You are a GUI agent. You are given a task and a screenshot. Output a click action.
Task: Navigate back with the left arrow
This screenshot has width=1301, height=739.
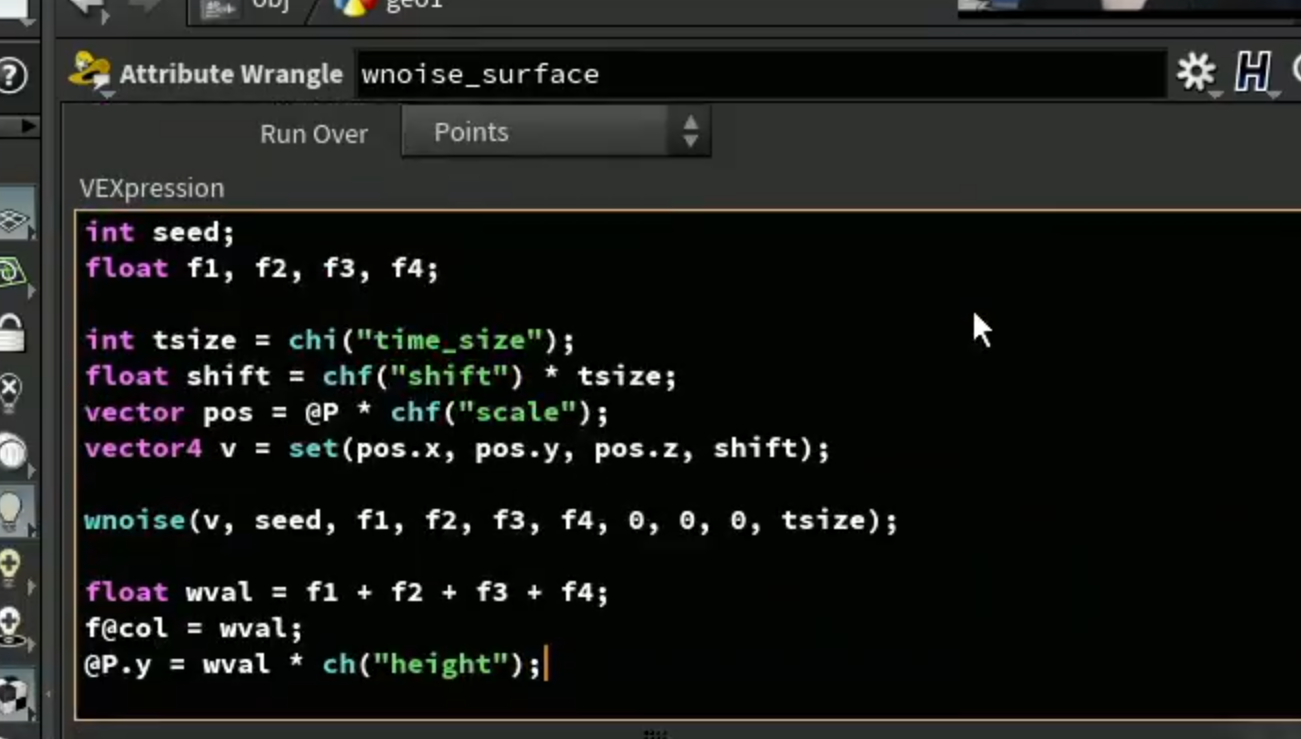pos(87,8)
